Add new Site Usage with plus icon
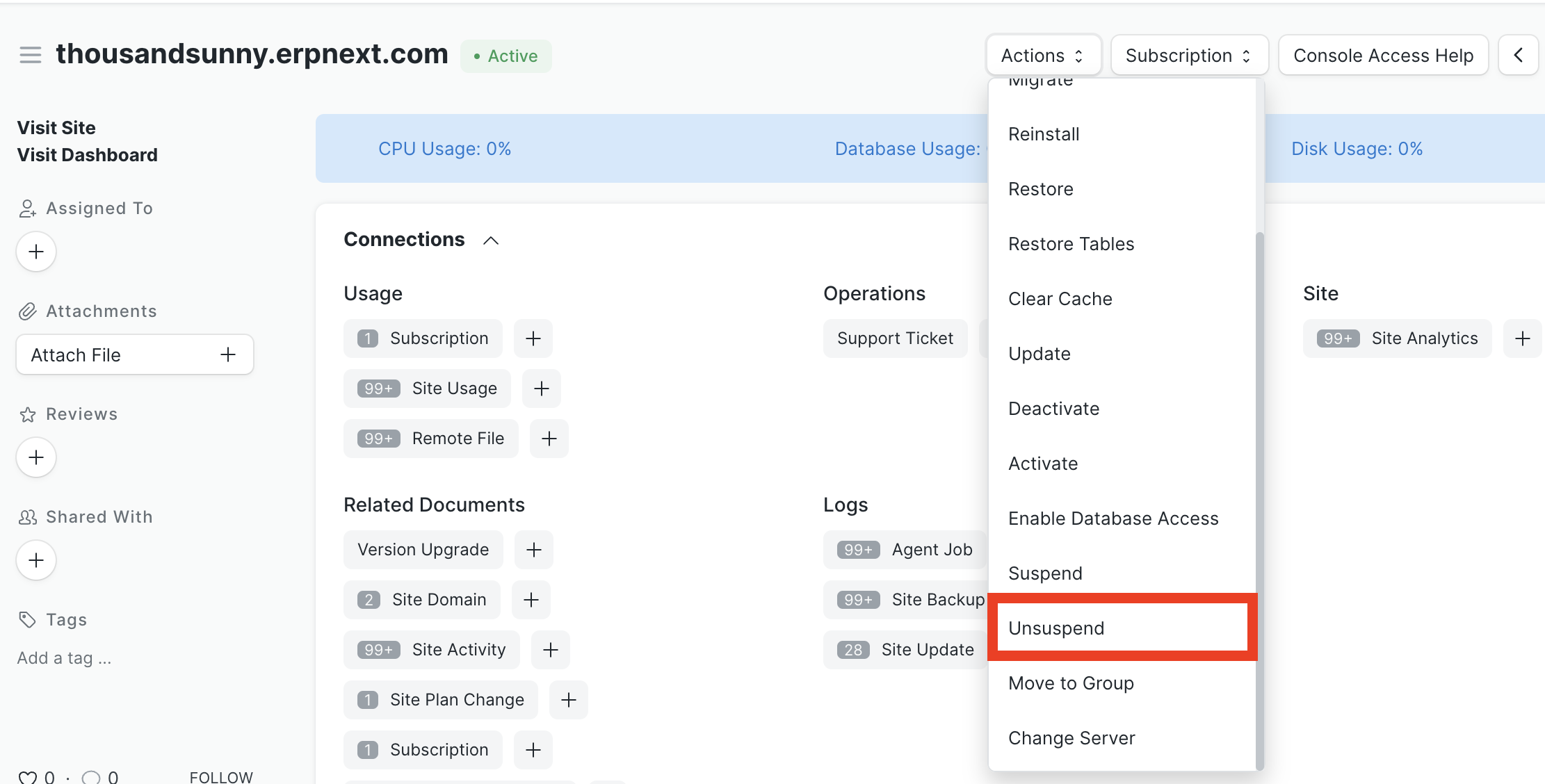Screen dimensions: 1545x784 (x=541, y=389)
